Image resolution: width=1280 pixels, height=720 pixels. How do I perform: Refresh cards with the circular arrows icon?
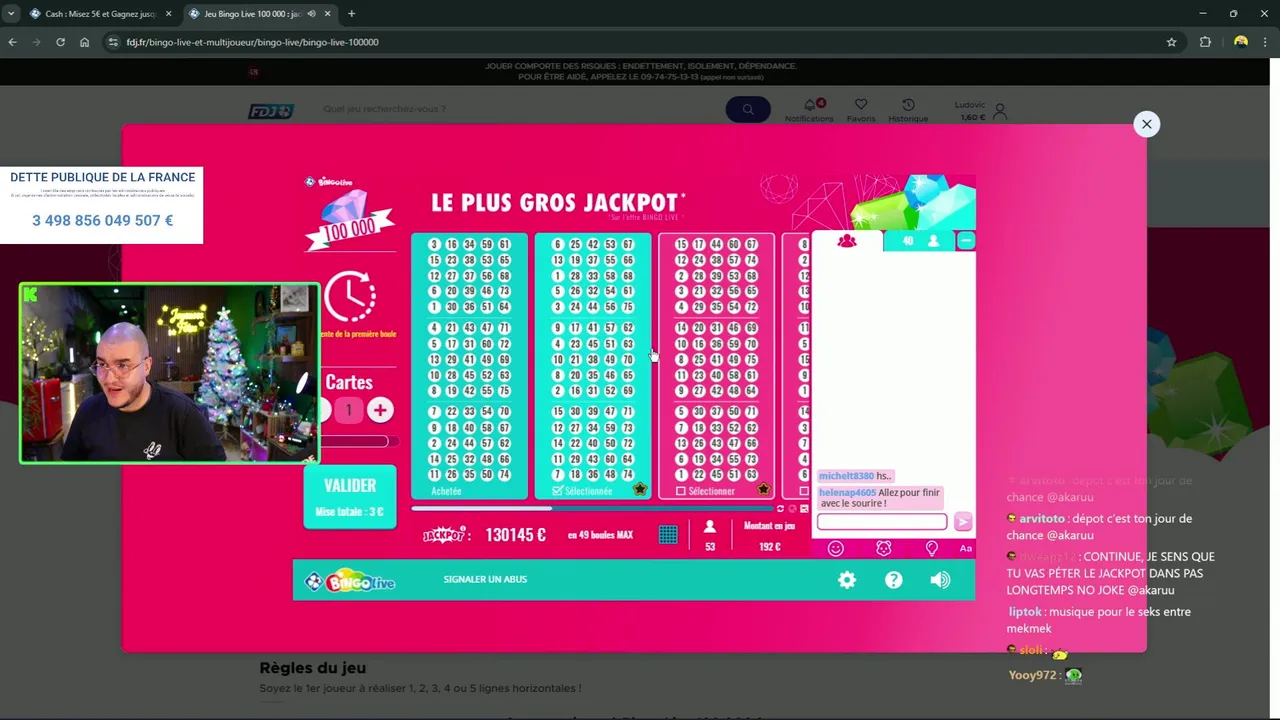pyautogui.click(x=780, y=508)
